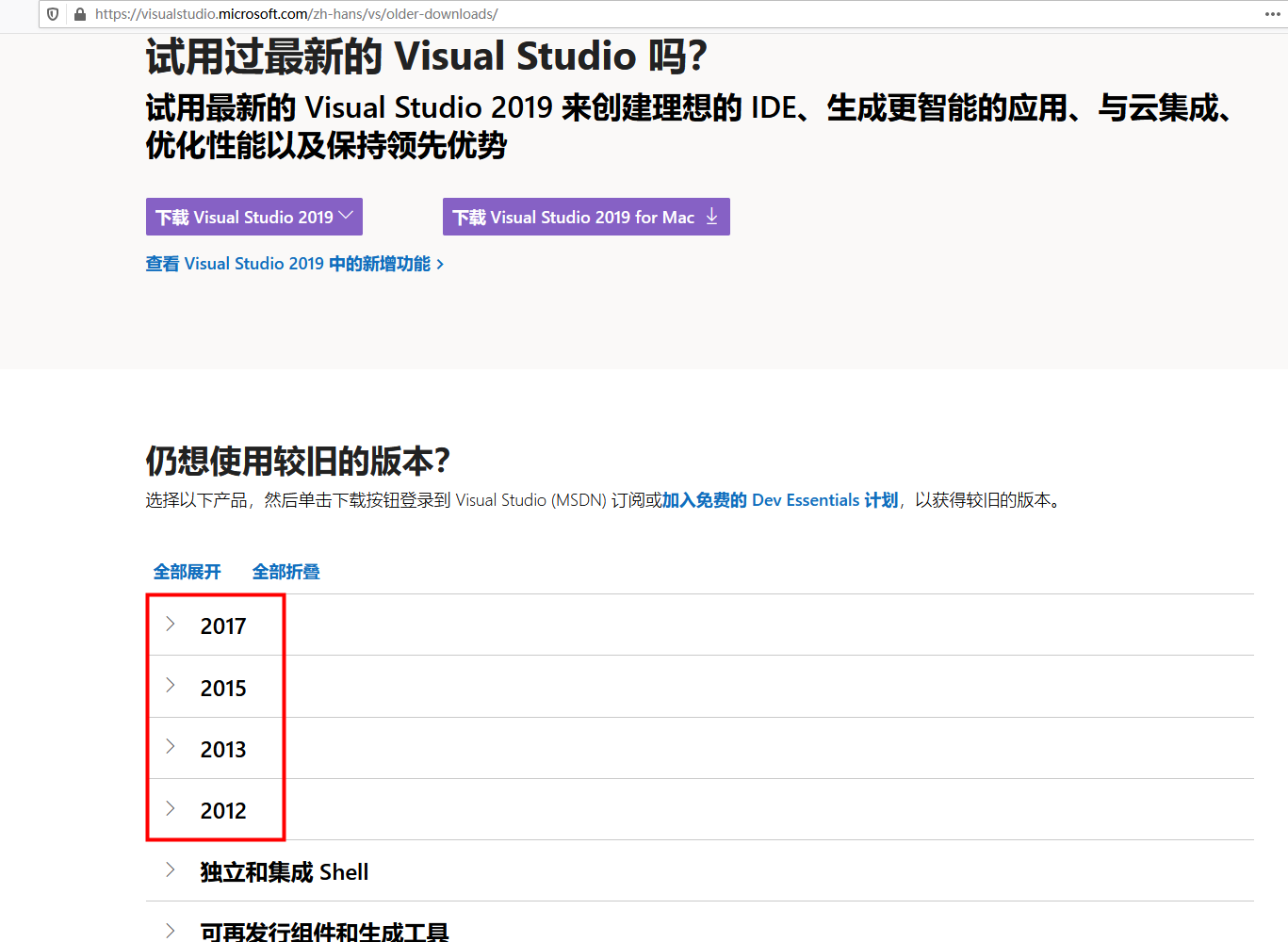Click the 可再发行组件和生成工具 heading
Screen dimensions: 1288x942
click(x=325, y=932)
